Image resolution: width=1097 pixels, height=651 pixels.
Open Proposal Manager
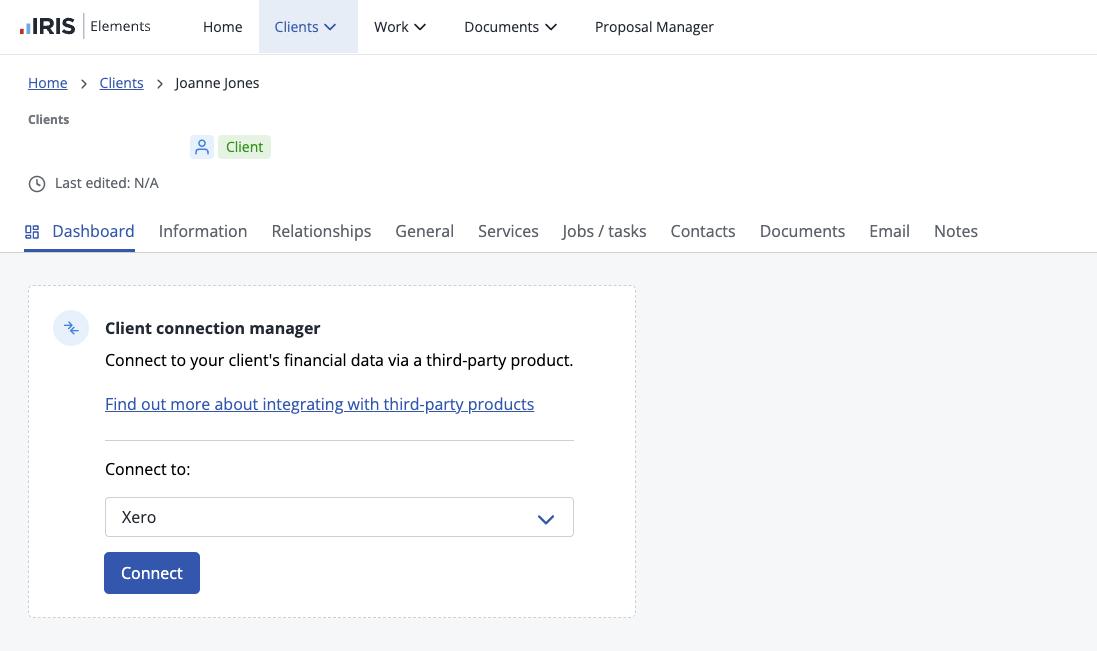pyautogui.click(x=654, y=27)
